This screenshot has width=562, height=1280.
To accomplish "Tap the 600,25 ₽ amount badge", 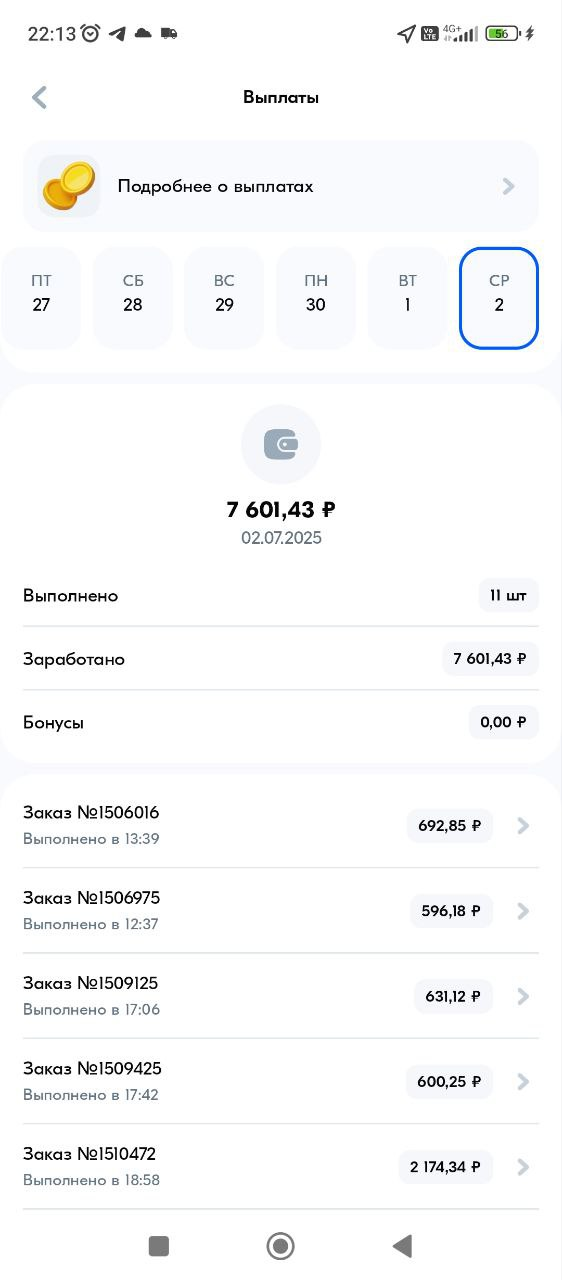I will click(x=449, y=1082).
